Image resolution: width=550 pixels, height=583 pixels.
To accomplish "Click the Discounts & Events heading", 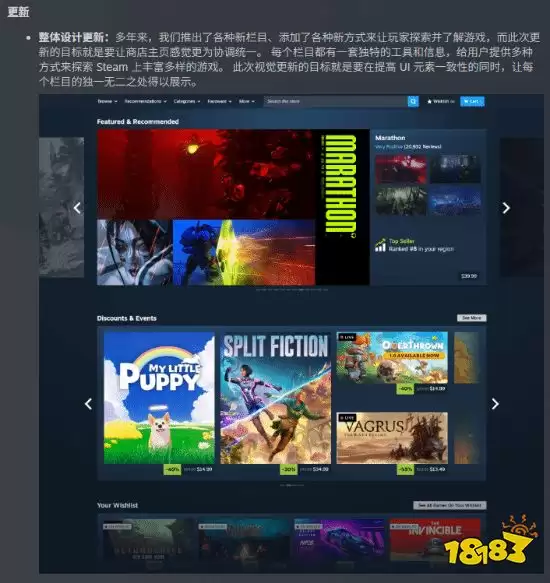I will 126,318.
